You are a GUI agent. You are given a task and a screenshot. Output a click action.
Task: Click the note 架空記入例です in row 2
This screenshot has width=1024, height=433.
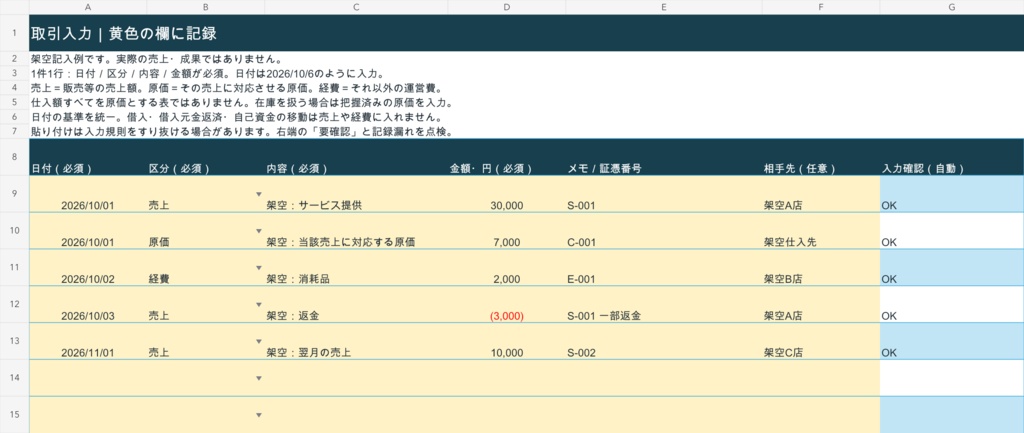point(156,59)
